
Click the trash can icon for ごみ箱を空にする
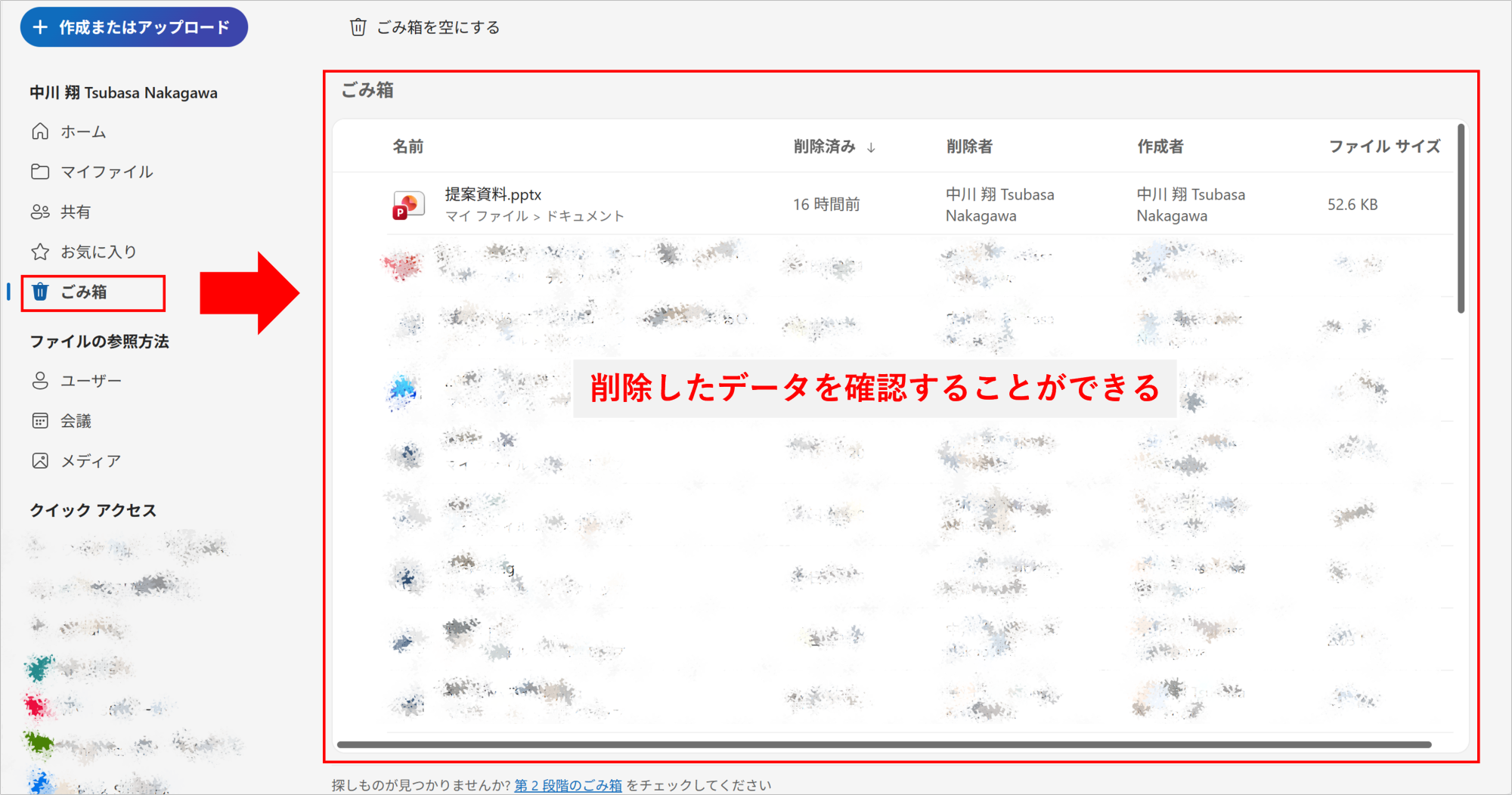[358, 28]
